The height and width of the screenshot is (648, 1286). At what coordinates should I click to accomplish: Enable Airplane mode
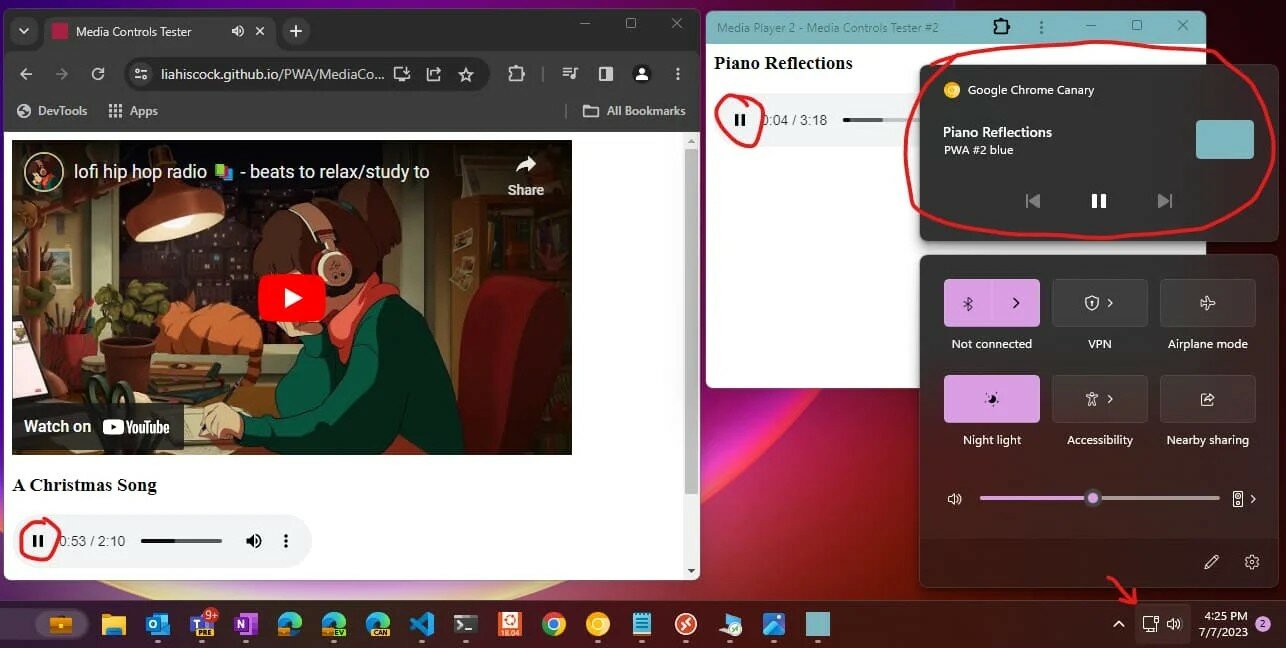[1207, 303]
